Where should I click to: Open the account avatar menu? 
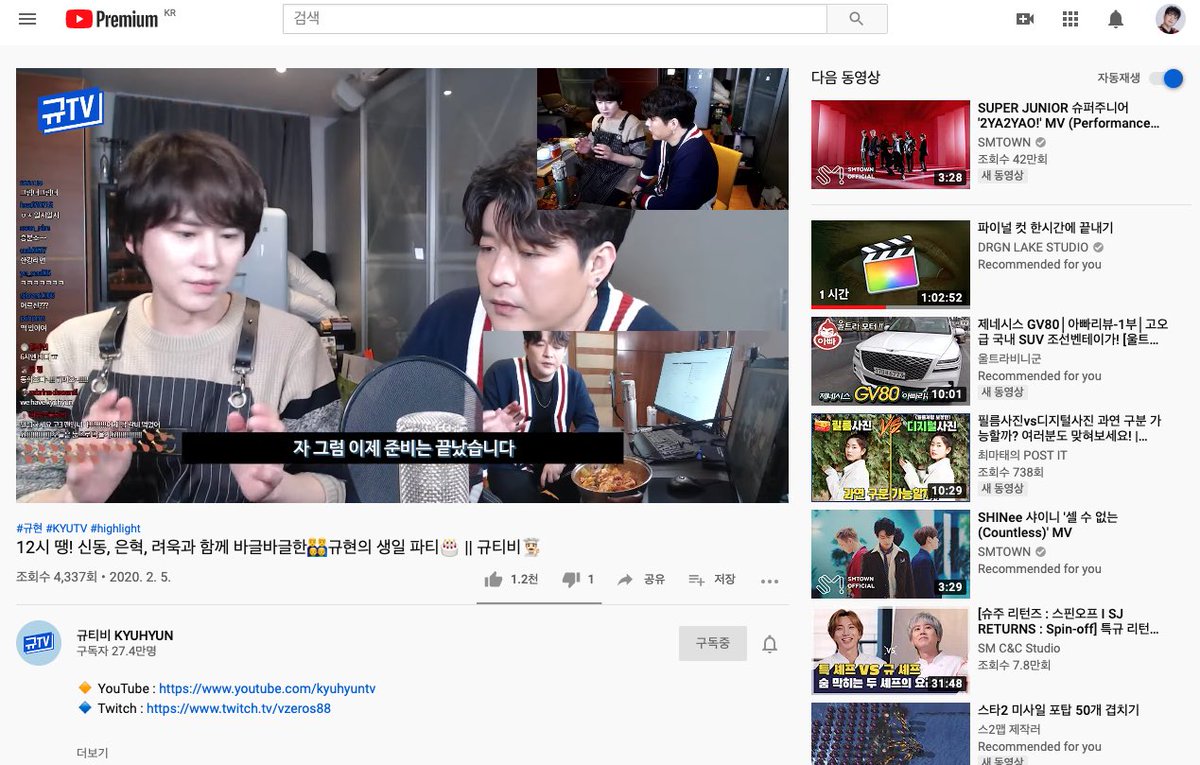pyautogui.click(x=1169, y=19)
